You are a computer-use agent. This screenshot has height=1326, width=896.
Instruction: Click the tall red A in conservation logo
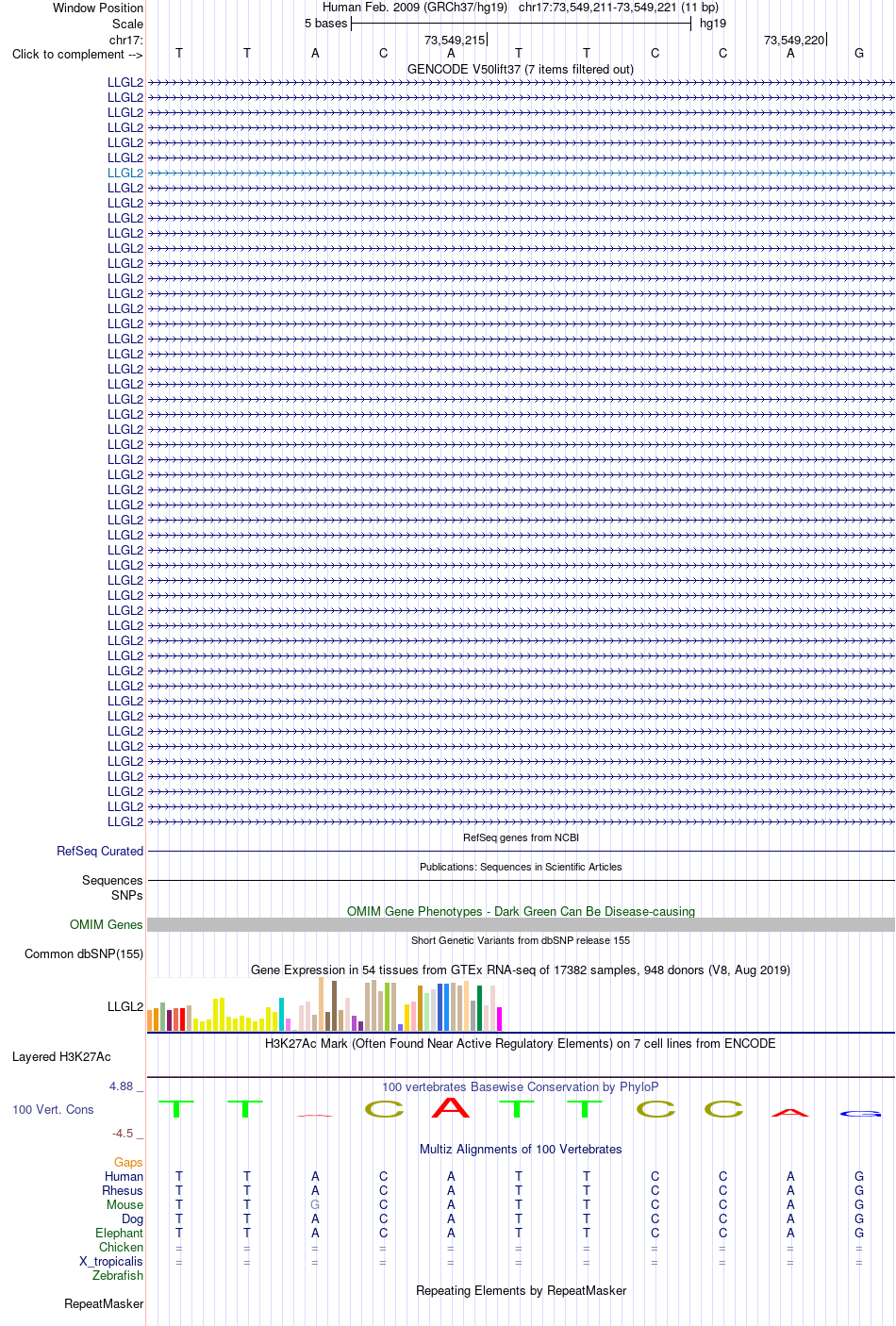coord(451,1108)
